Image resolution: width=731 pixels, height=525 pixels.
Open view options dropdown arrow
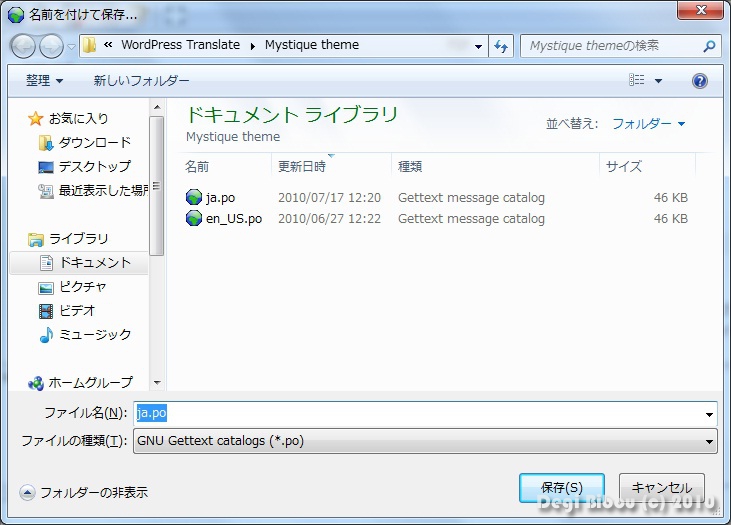[x=658, y=81]
